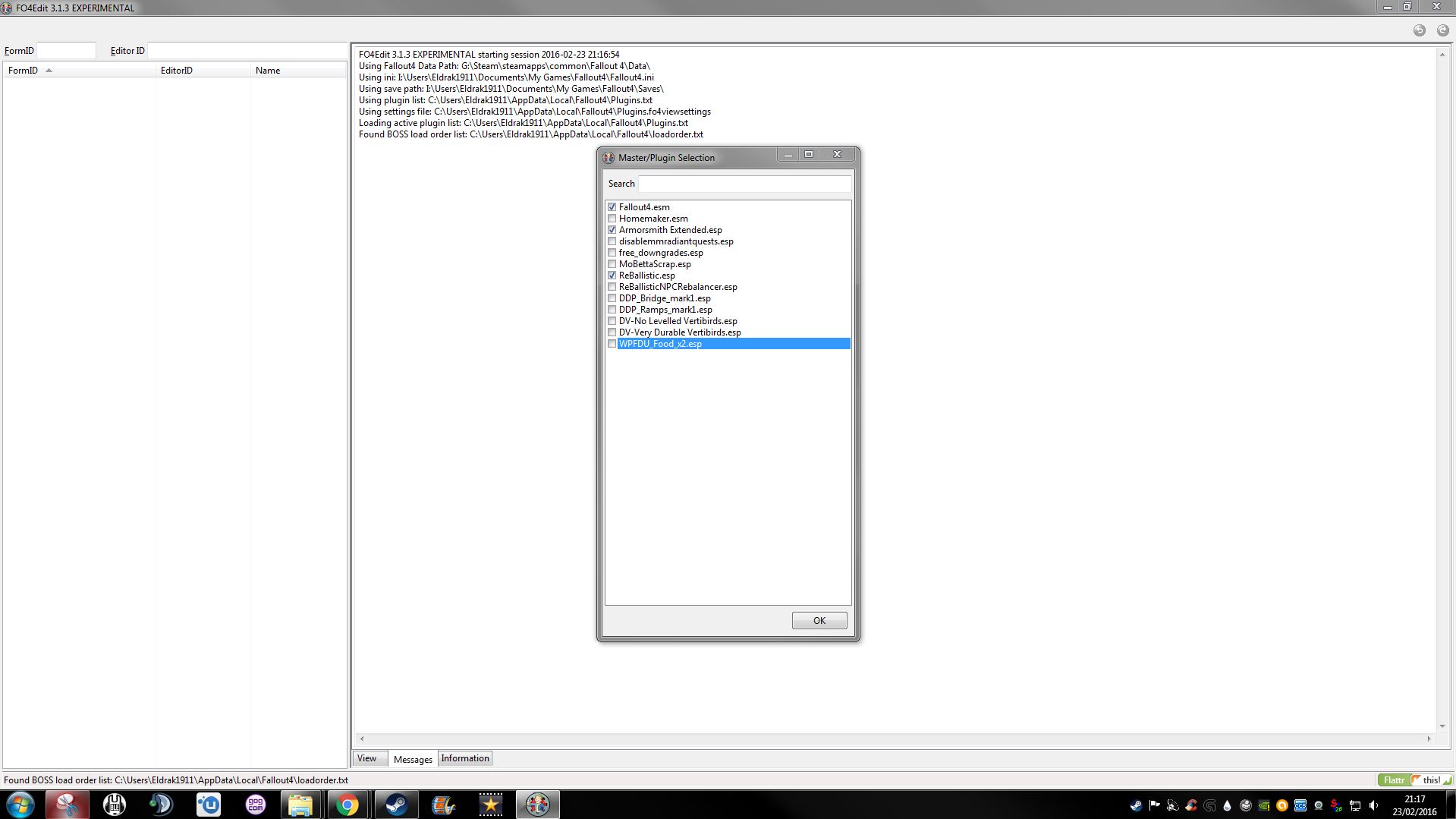Click the horizontal scroll left arrow
Screen dimensions: 1456x819
coord(362,739)
